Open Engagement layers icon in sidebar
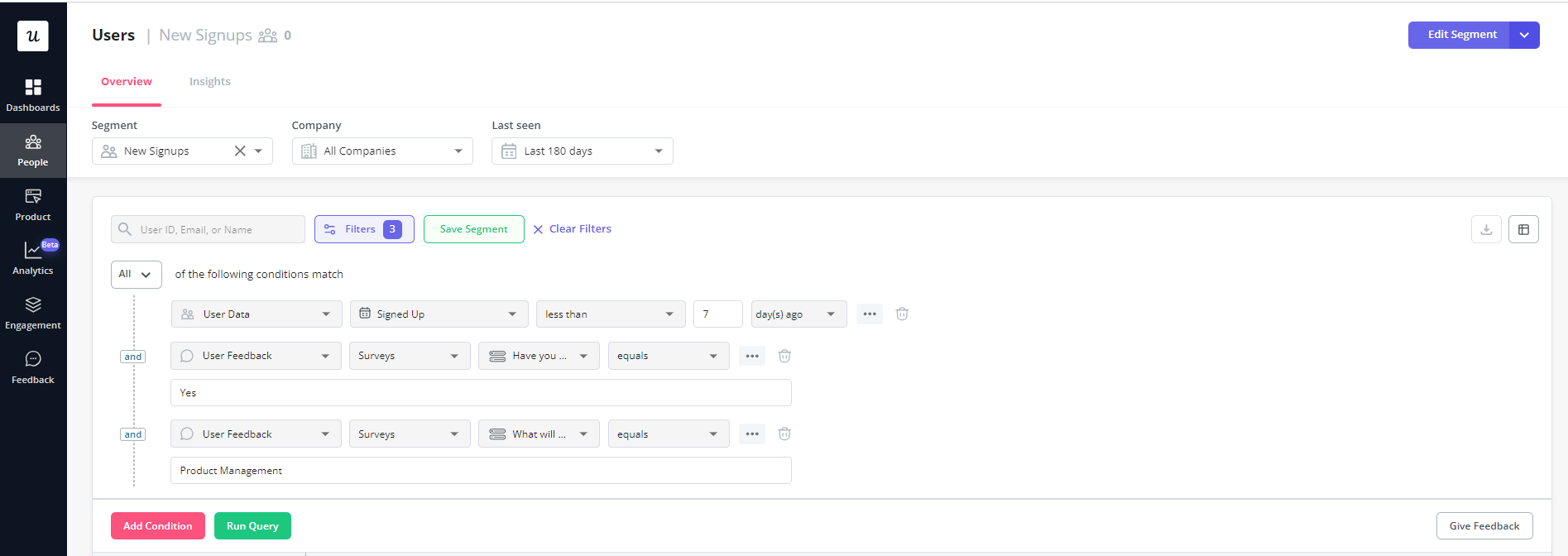1568x556 pixels. (33, 313)
